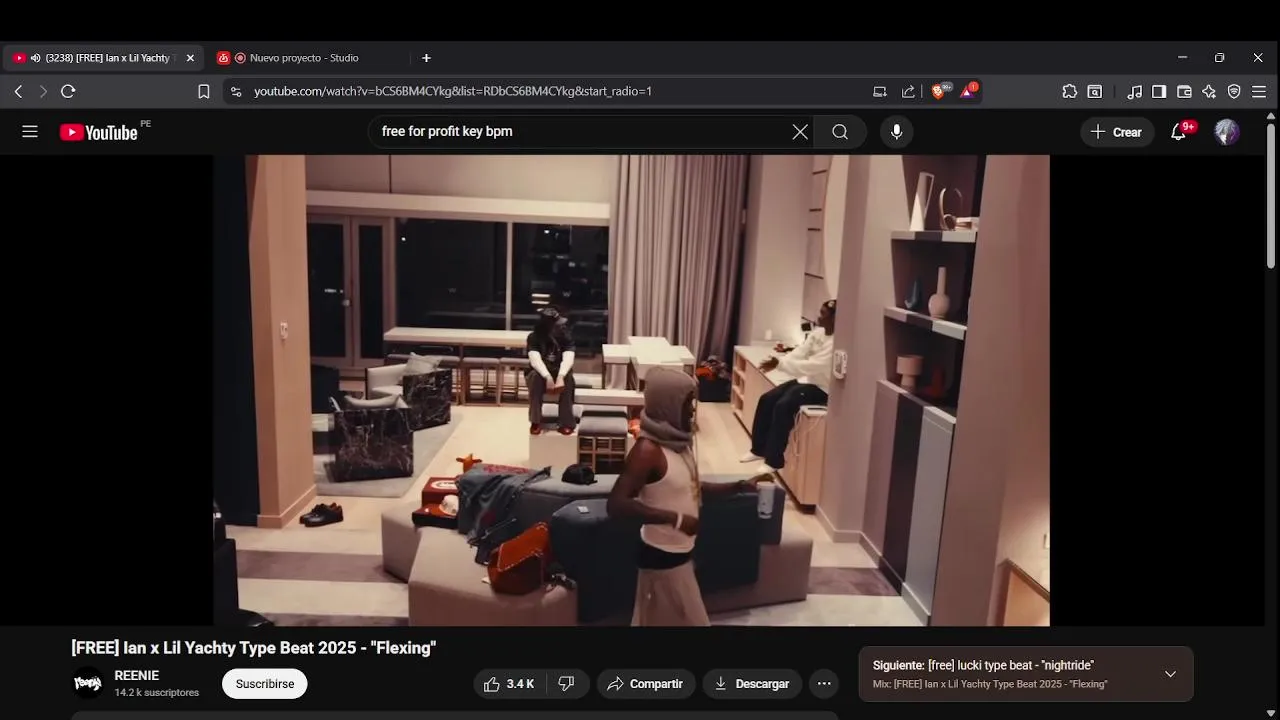Open the YouTube hamburger guide menu
Screen dimensions: 1280x720
point(30,132)
